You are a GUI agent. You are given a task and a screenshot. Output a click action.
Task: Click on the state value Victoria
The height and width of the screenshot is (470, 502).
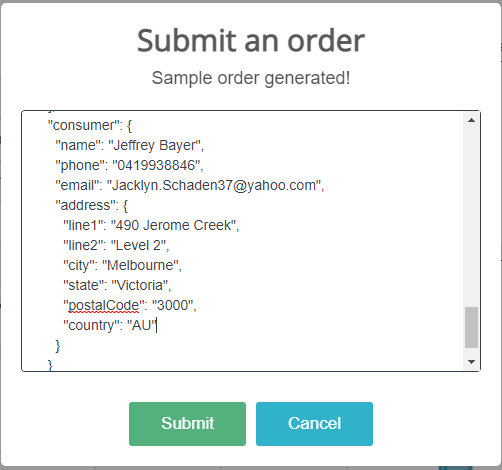pos(140,285)
